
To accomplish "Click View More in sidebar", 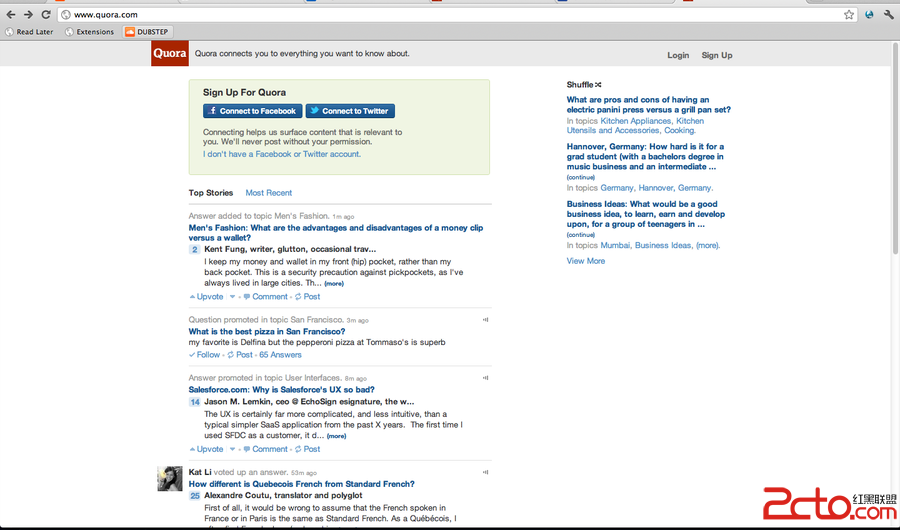I will 585,261.
